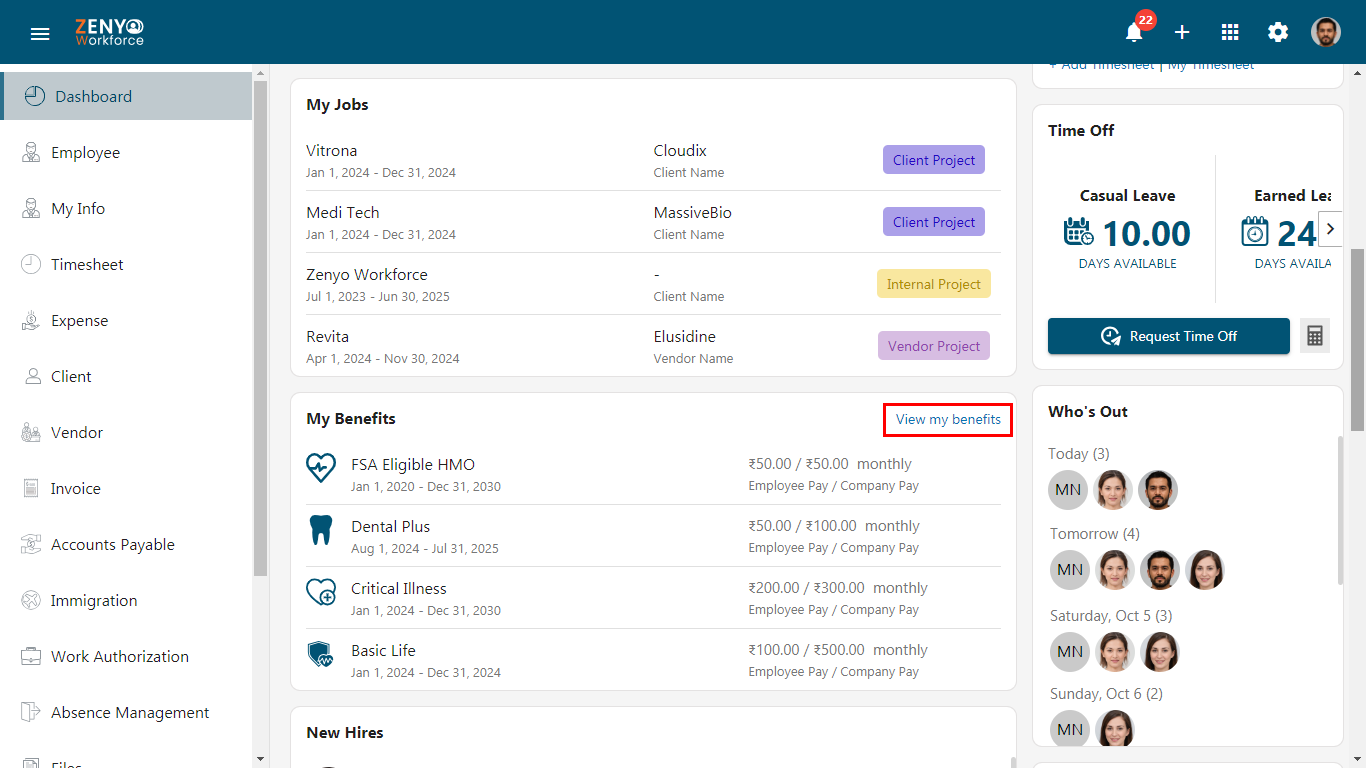Click the Zenyo Workforce logo
1366x768 pixels.
(x=110, y=32)
